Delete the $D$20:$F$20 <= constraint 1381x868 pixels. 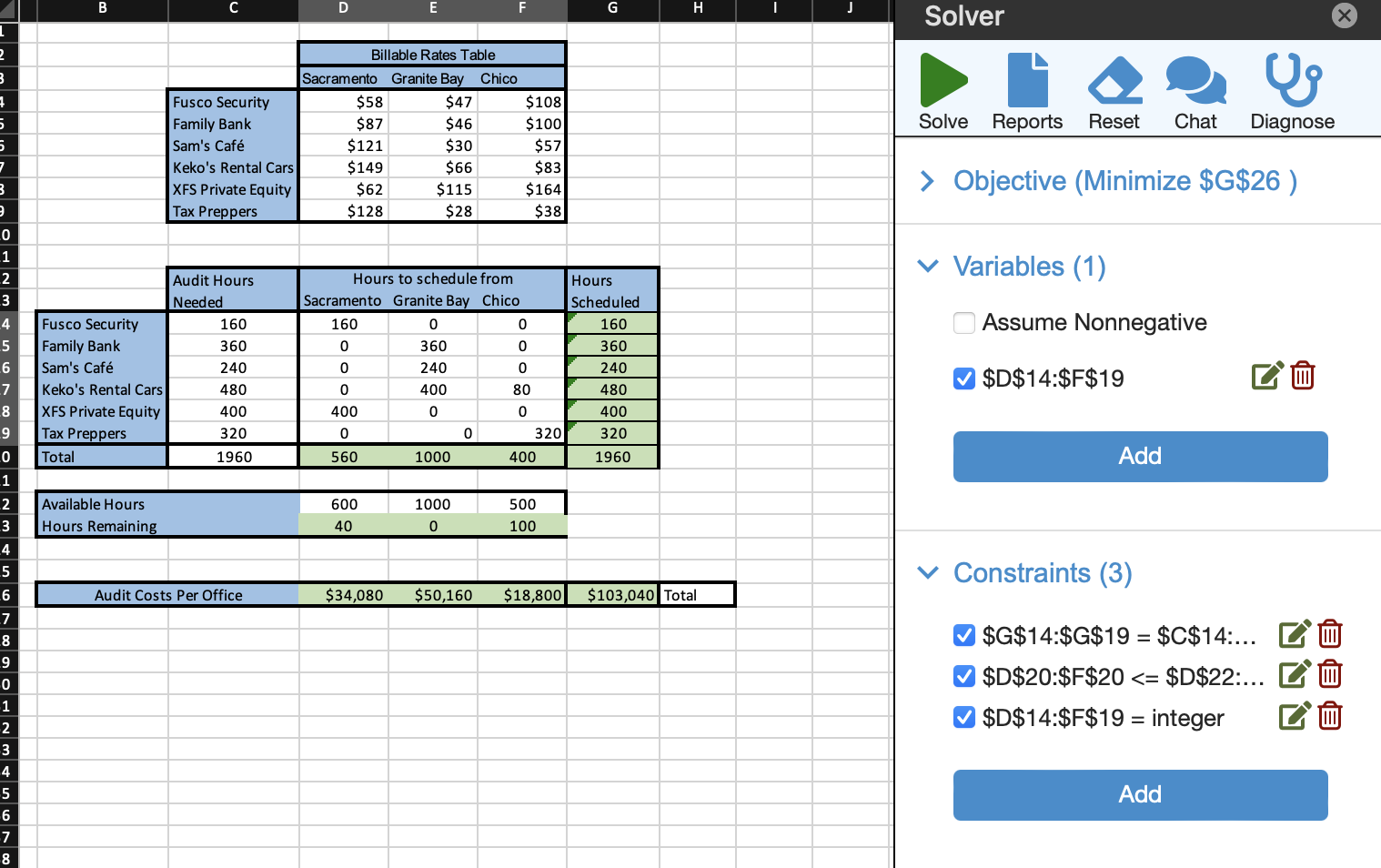pos(1330,674)
